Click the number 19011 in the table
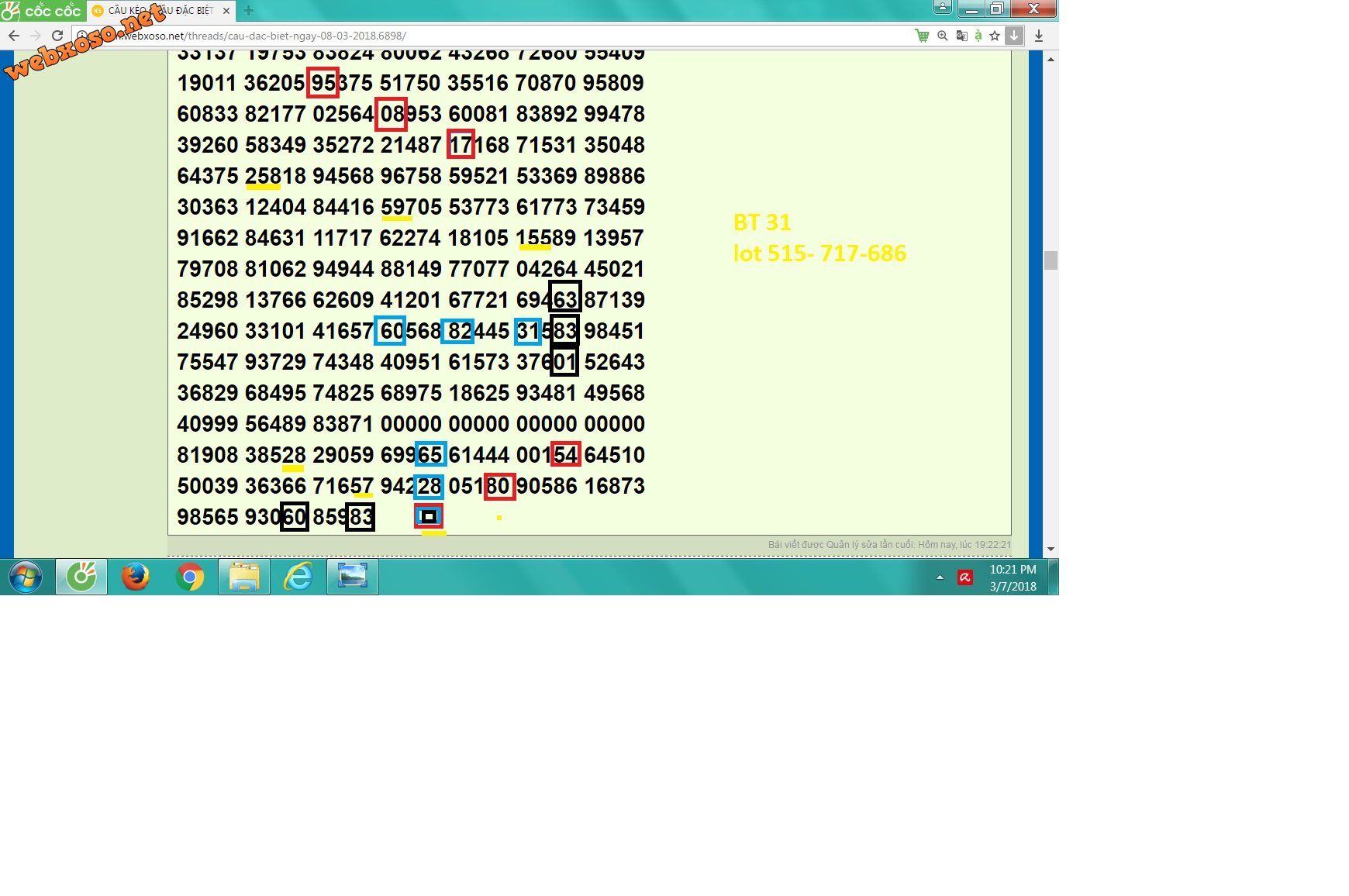Image resolution: width=1349 pixels, height=896 pixels. pos(207,83)
